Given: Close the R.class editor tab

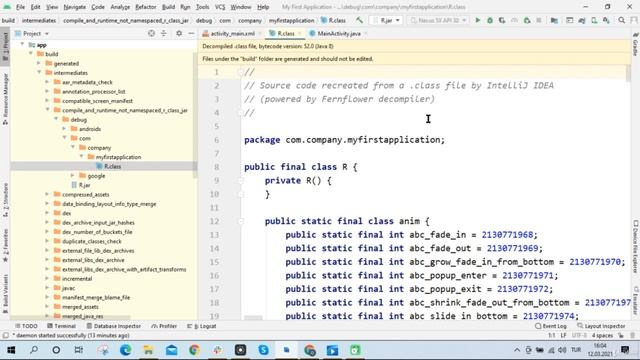Looking at the screenshot, I should tap(300, 33).
